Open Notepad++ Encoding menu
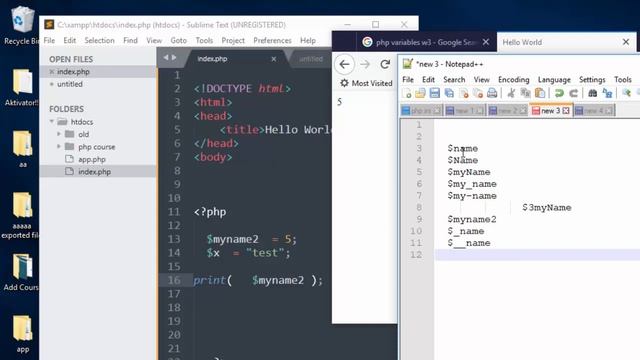640x360 pixels. [x=513, y=80]
